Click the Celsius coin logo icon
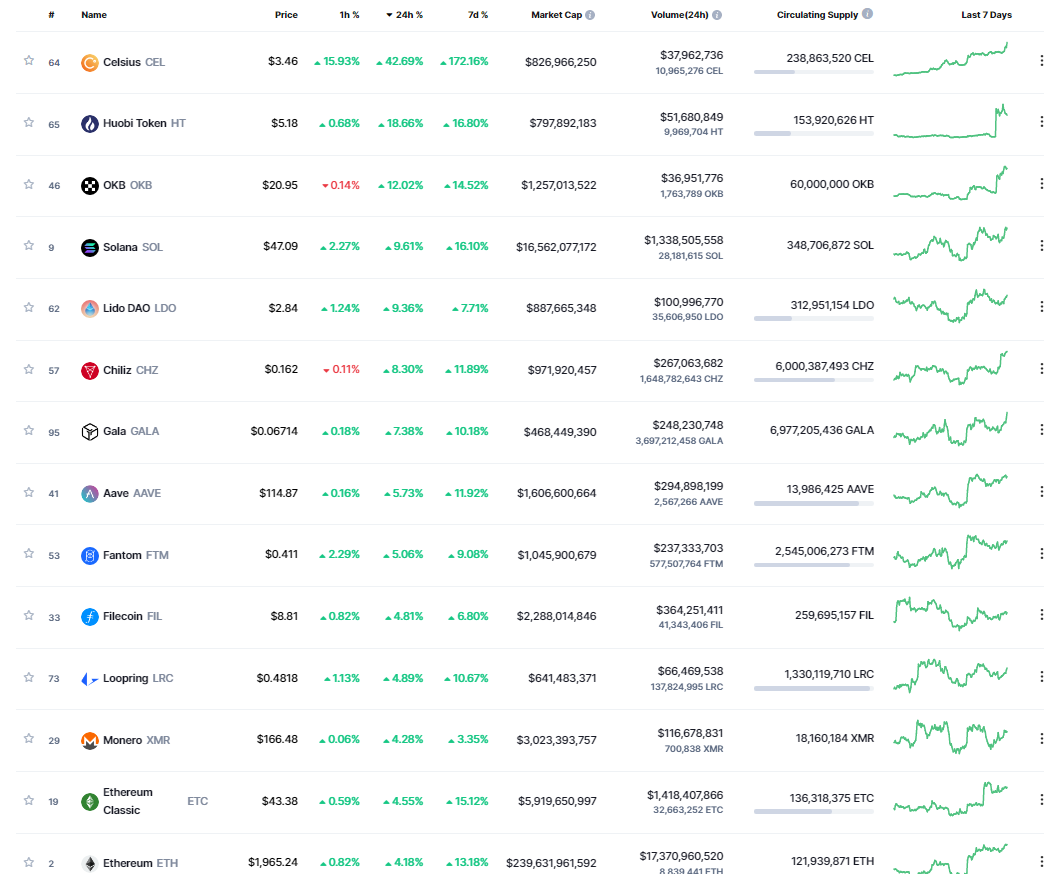 tap(89, 62)
